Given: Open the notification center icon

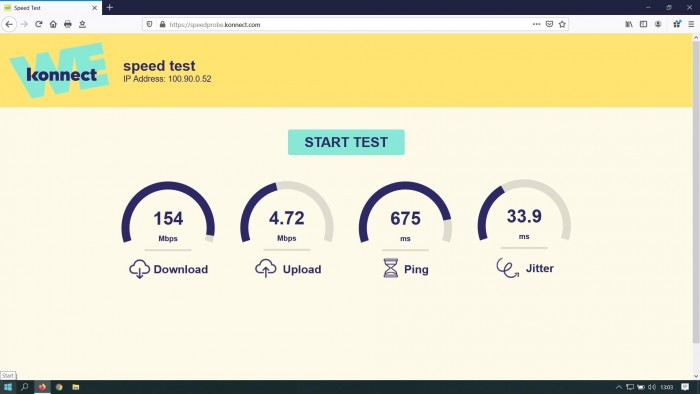Looking at the screenshot, I should point(685,387).
